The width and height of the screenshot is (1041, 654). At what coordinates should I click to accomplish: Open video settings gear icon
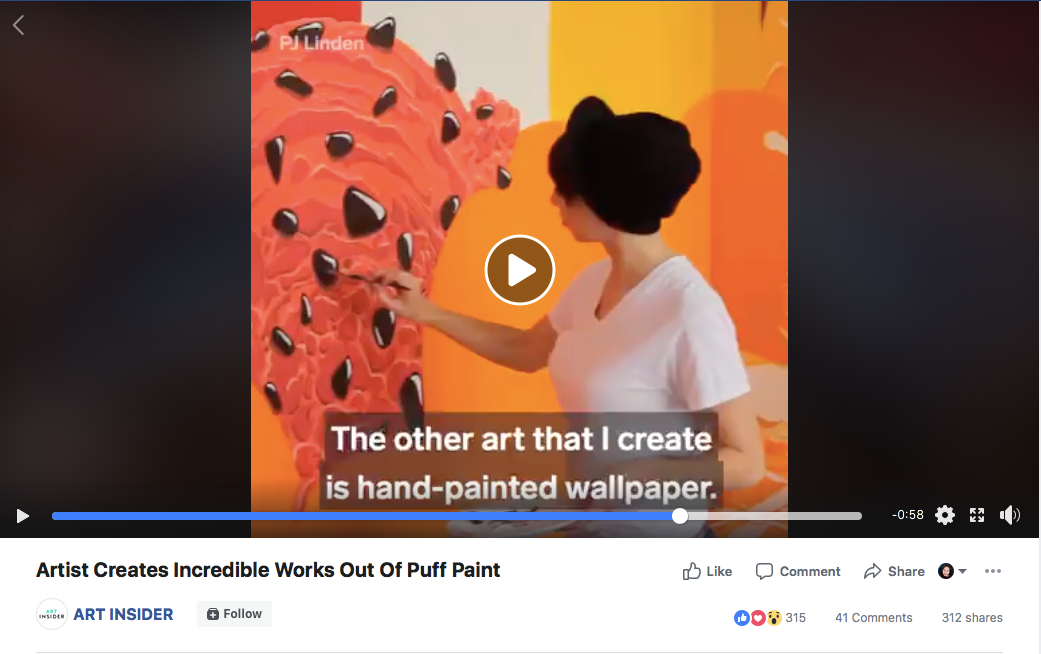[945, 515]
